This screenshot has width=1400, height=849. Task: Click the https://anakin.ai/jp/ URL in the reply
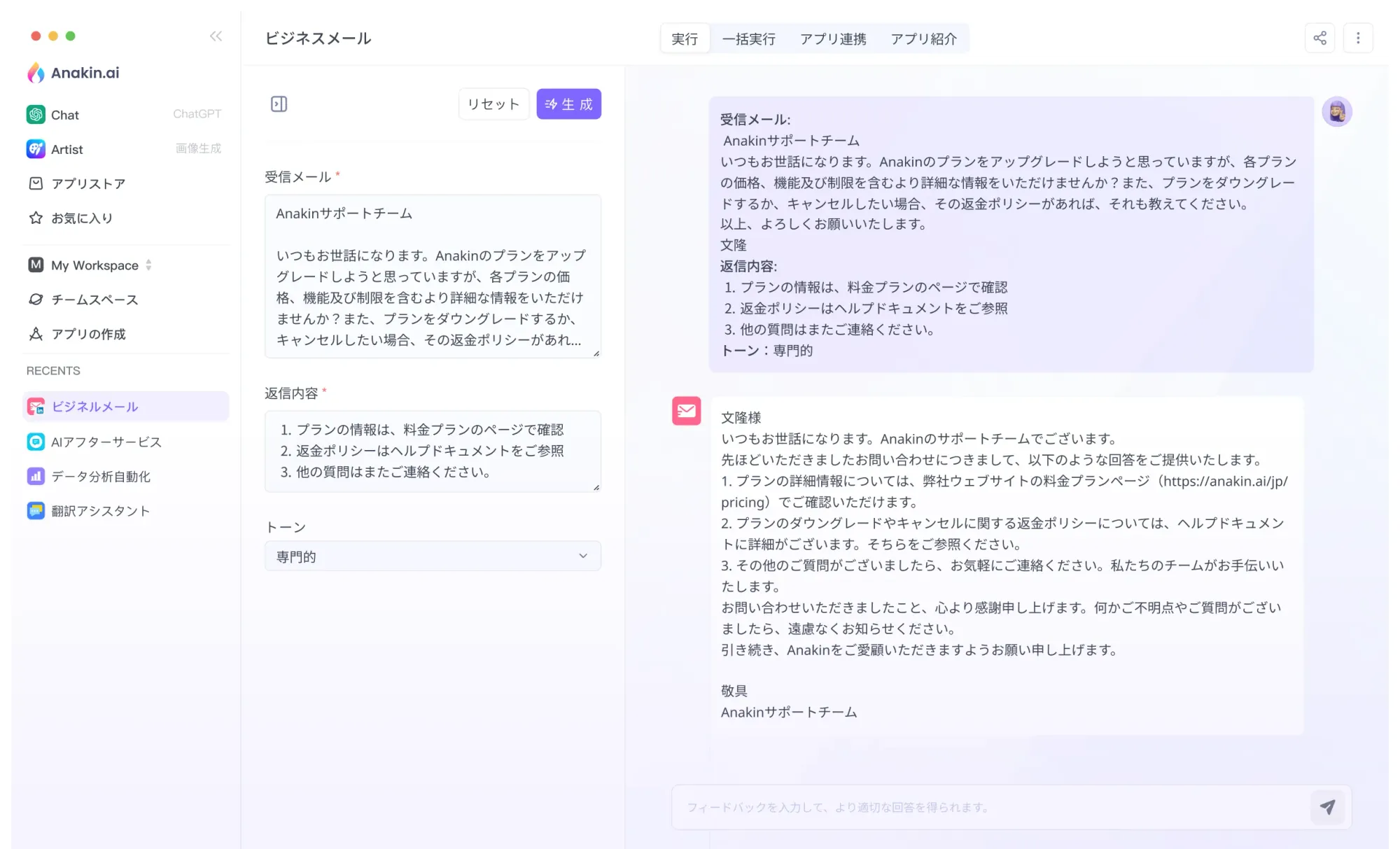point(1225,481)
